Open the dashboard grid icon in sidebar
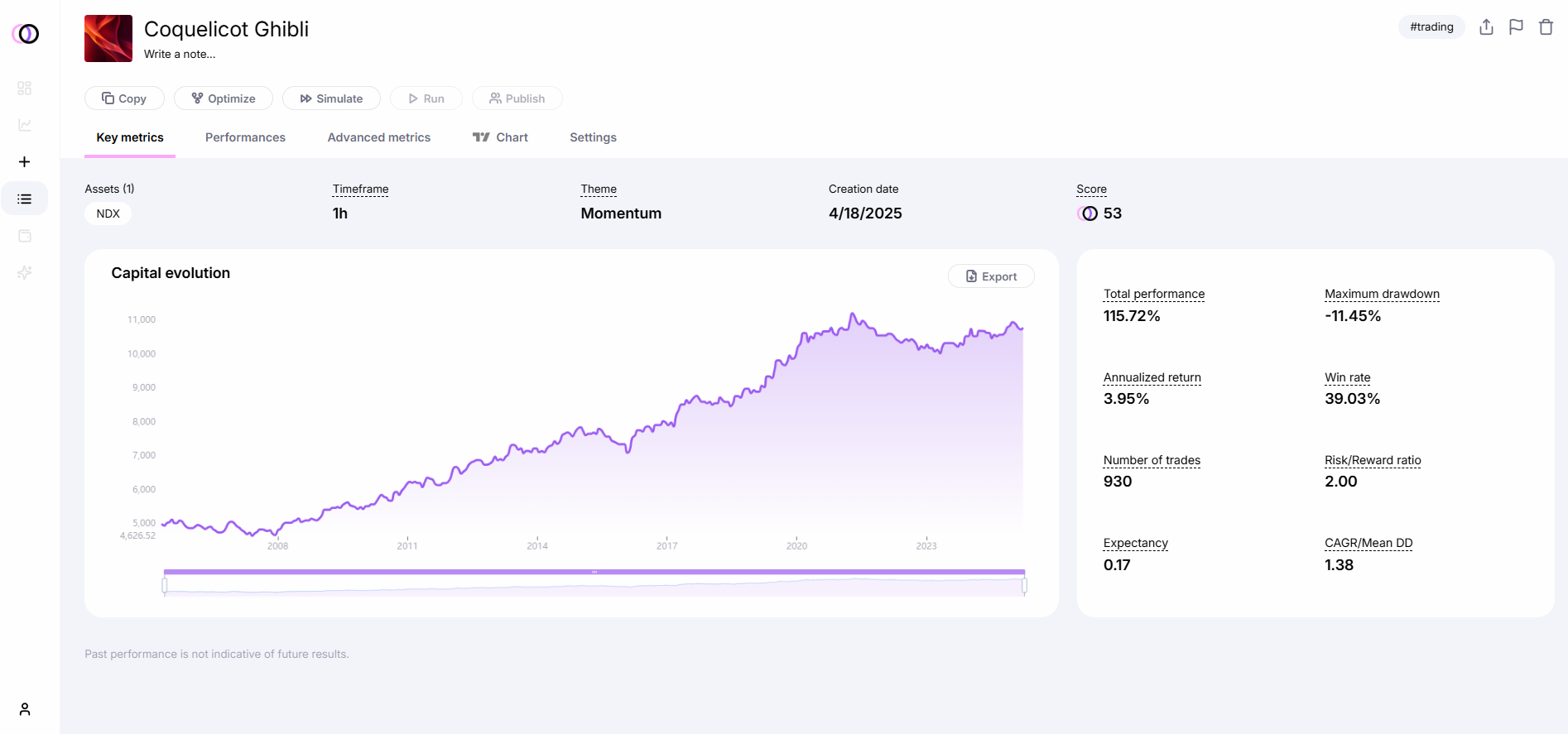The height and width of the screenshot is (734, 1568). pos(25,88)
